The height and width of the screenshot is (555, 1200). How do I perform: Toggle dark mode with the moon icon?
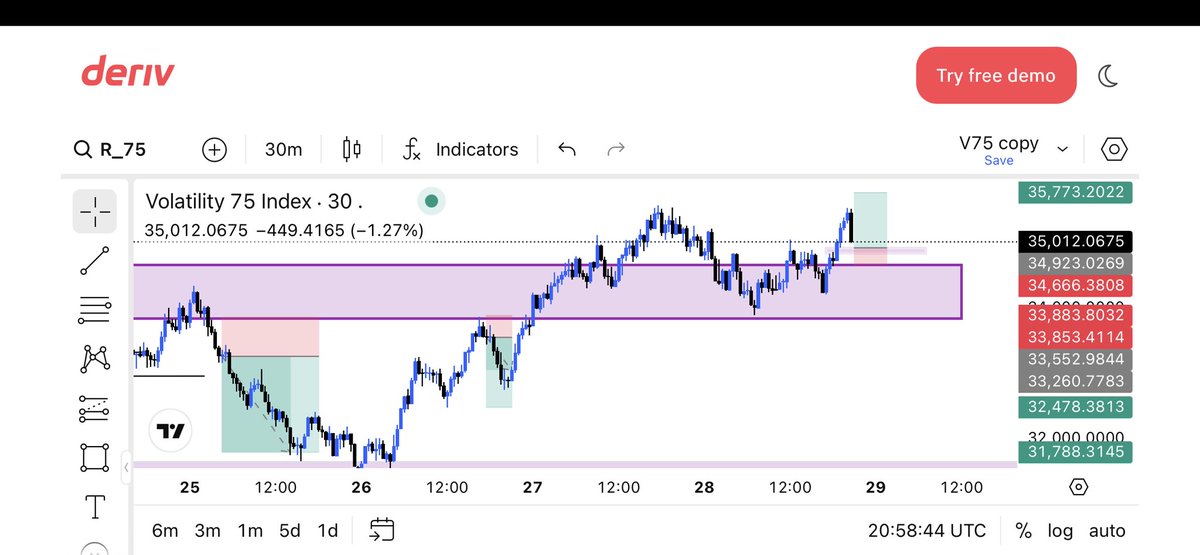point(1108,75)
